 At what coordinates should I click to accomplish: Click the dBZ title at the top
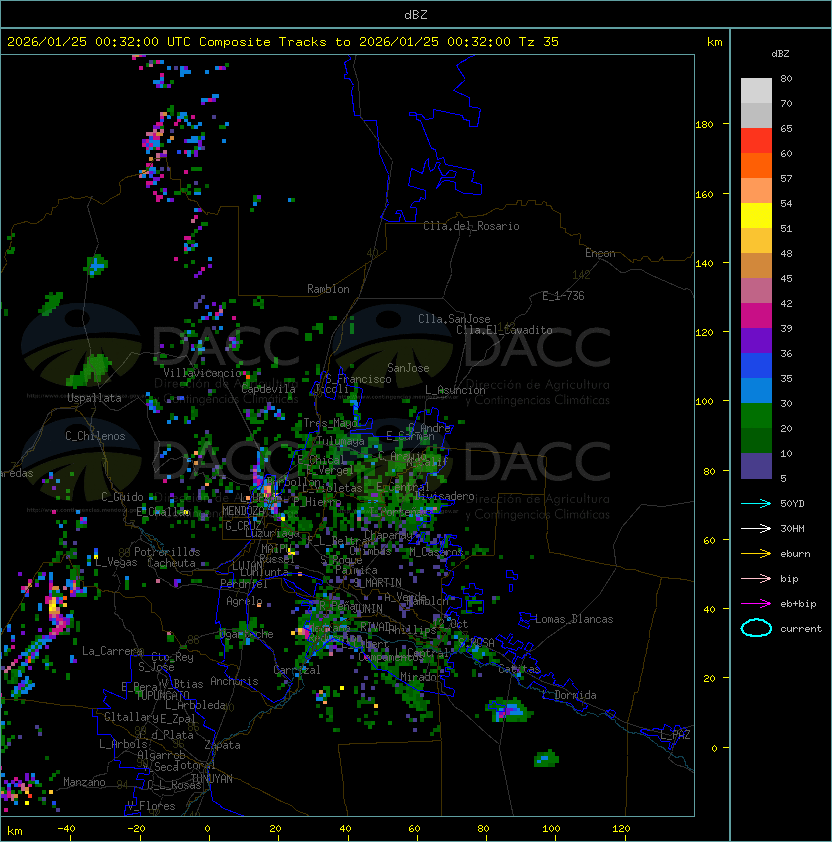click(416, 15)
